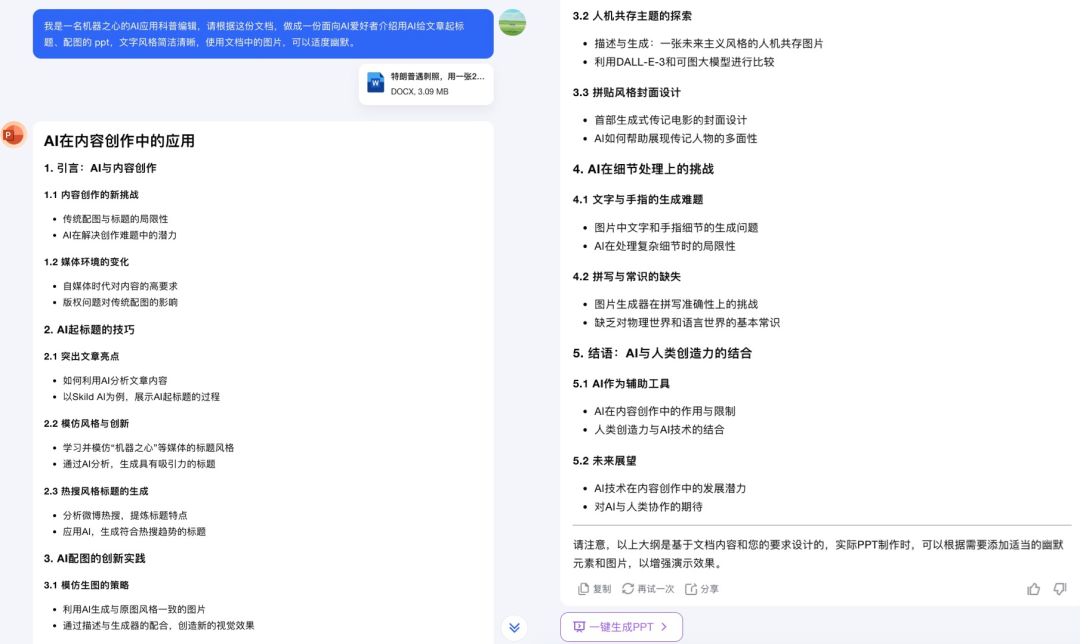Toggle thumbs-up on the AI response

click(x=1032, y=589)
